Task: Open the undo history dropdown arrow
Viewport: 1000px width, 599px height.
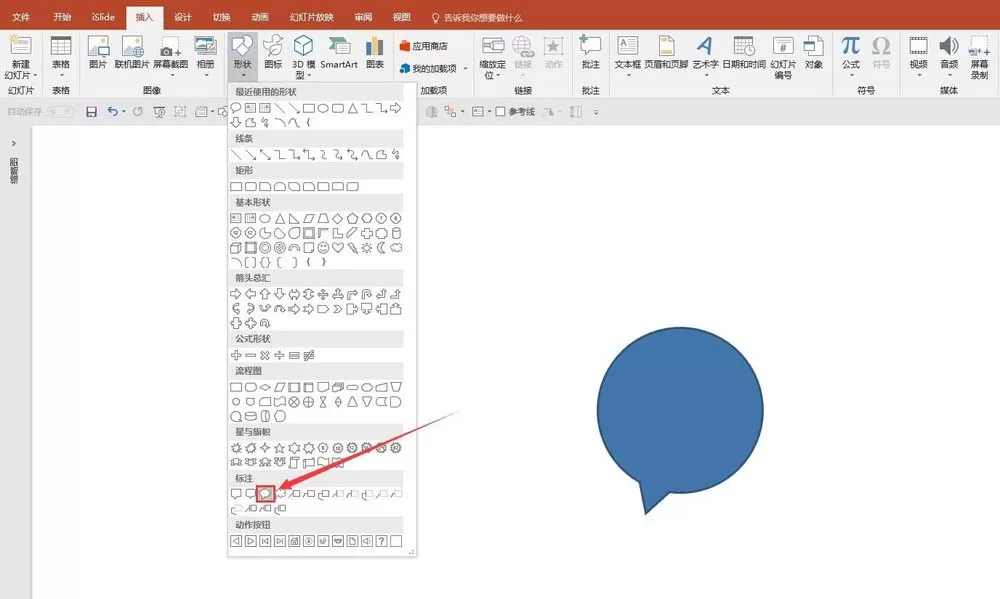Action: coord(124,112)
